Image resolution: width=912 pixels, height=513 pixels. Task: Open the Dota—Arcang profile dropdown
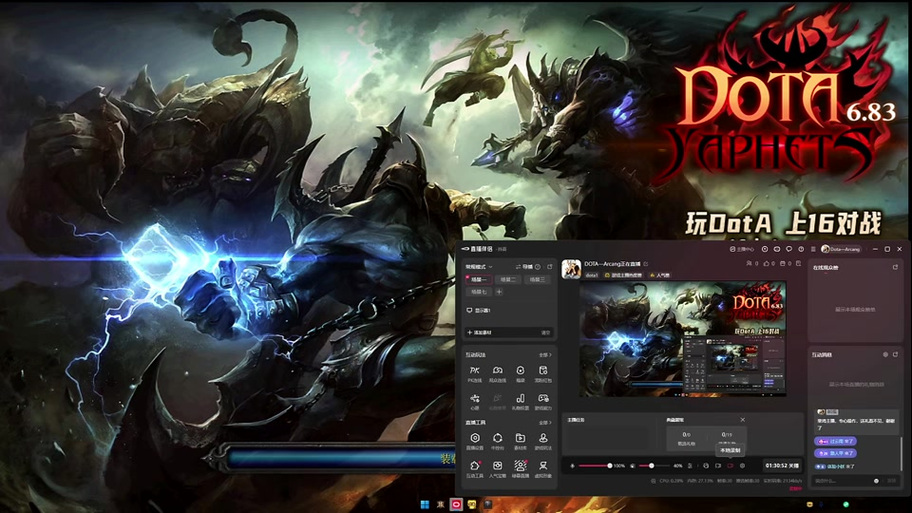(841, 249)
